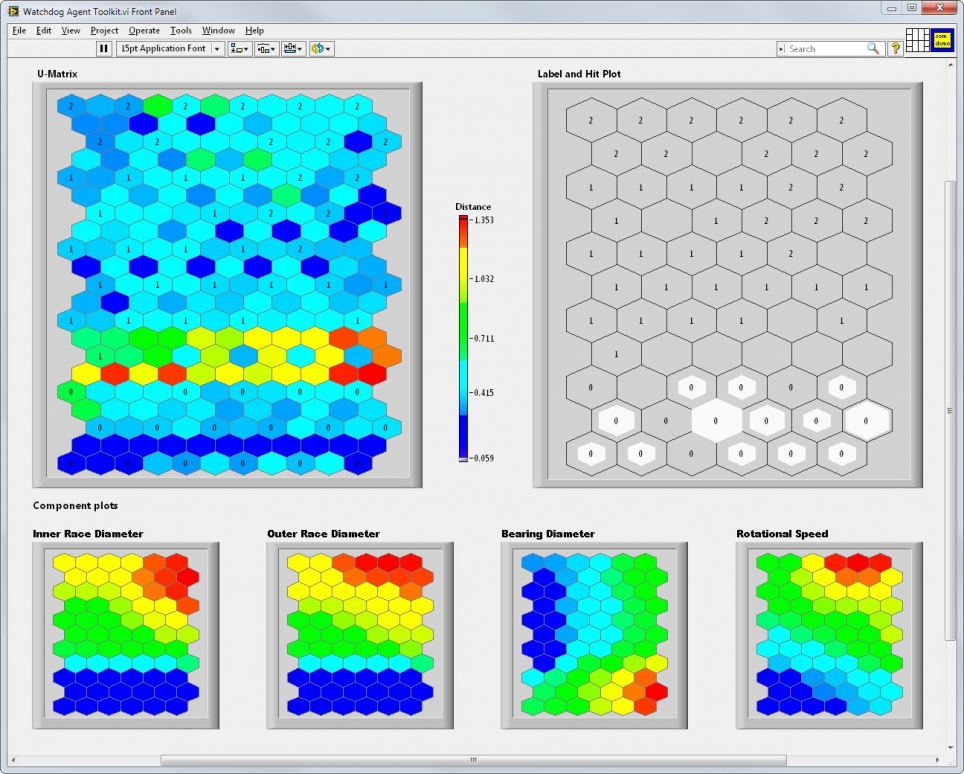This screenshot has width=964, height=774.
Task: Click the Pause execution button
Action: [x=103, y=48]
